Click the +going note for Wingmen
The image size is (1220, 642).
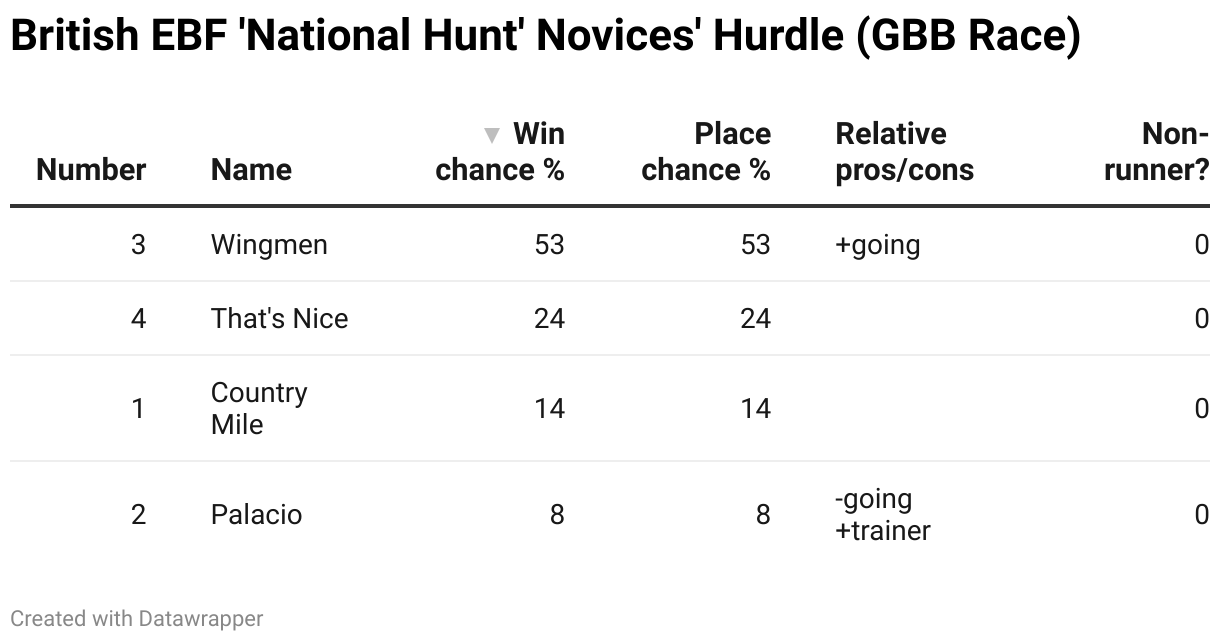(877, 245)
